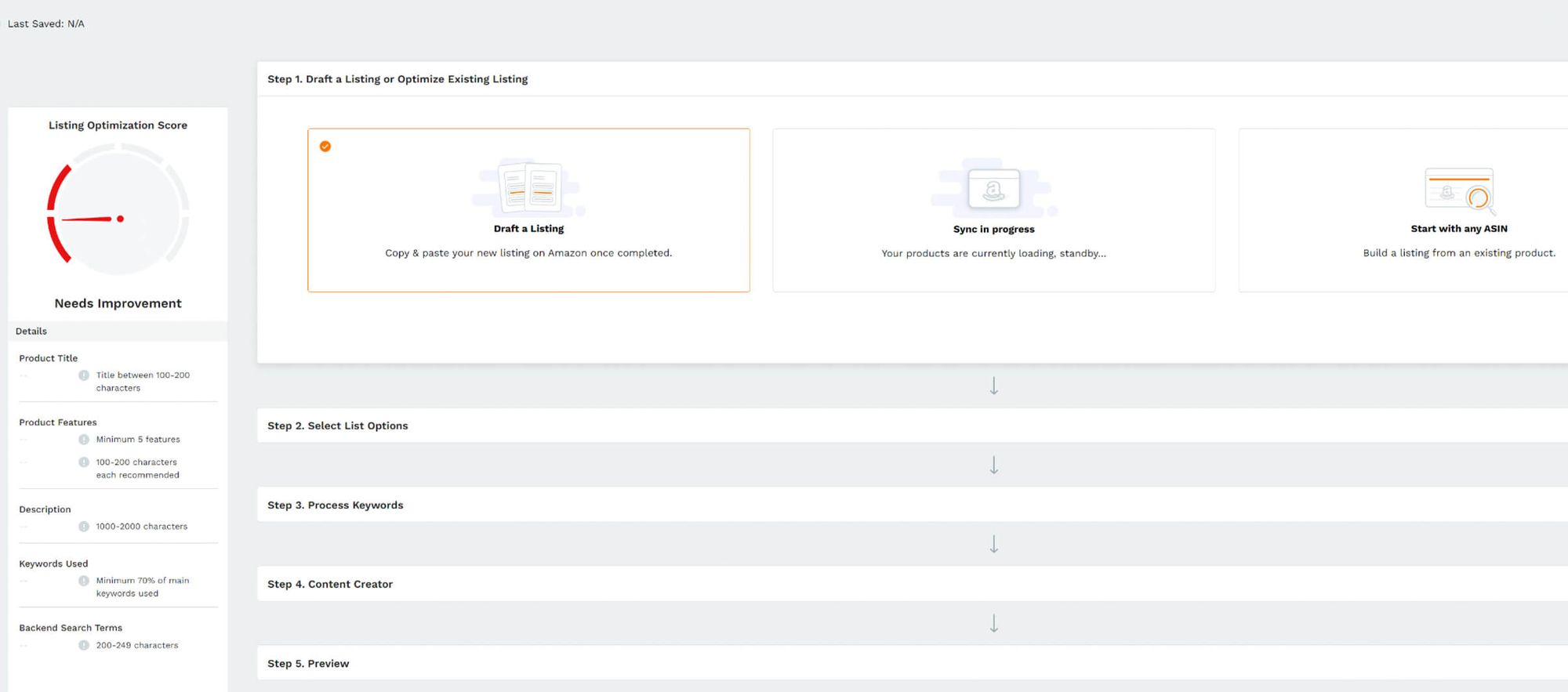Expand Step 3 Process Keywords
The image size is (1568, 692).
click(x=336, y=505)
